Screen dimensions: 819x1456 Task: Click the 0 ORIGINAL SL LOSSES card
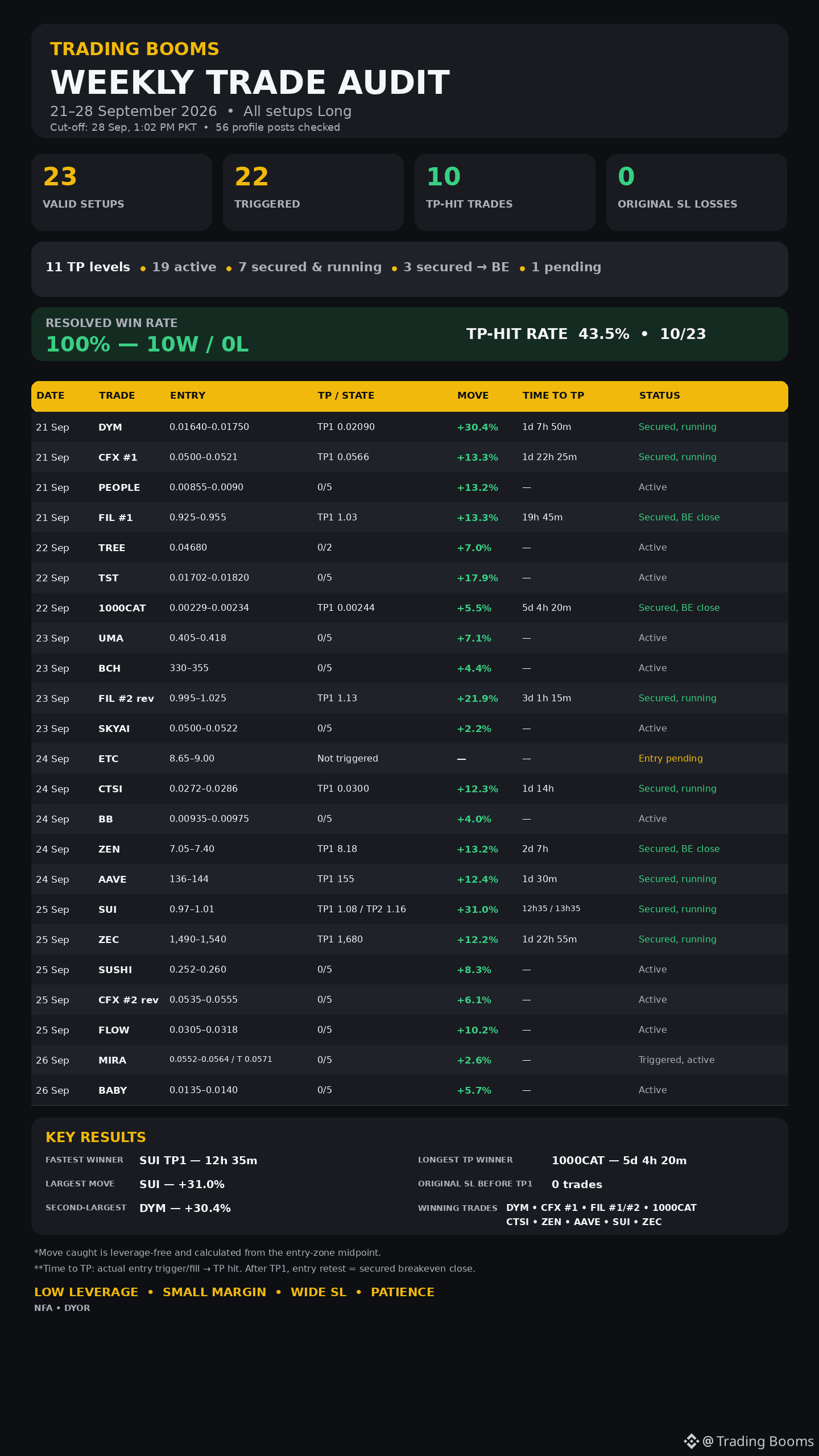[697, 192]
